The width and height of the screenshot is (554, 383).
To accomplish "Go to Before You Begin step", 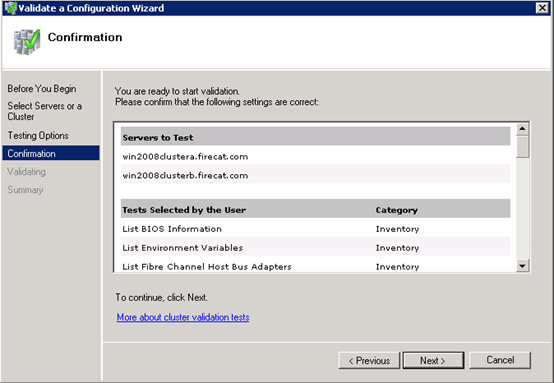I will point(42,89).
